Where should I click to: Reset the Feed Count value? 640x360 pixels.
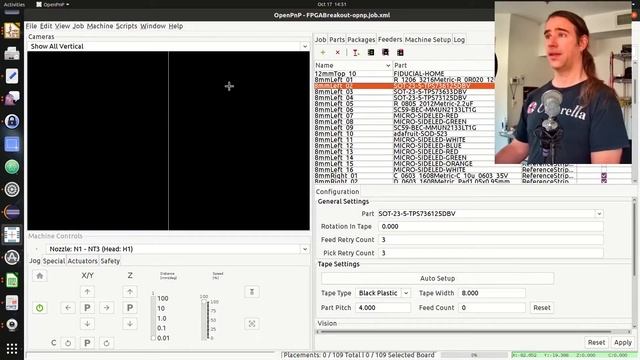(x=542, y=308)
